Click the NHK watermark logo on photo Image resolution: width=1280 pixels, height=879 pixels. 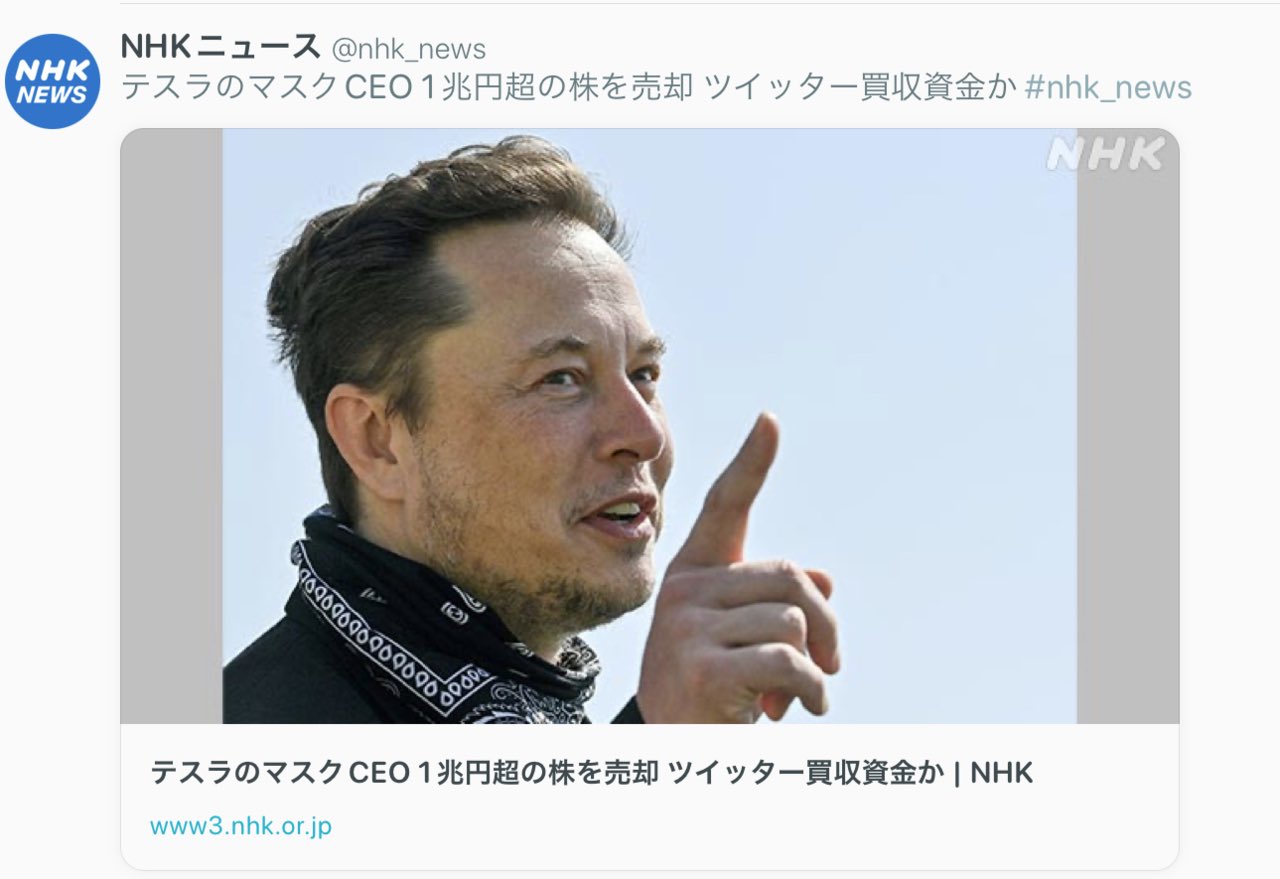(x=1105, y=154)
